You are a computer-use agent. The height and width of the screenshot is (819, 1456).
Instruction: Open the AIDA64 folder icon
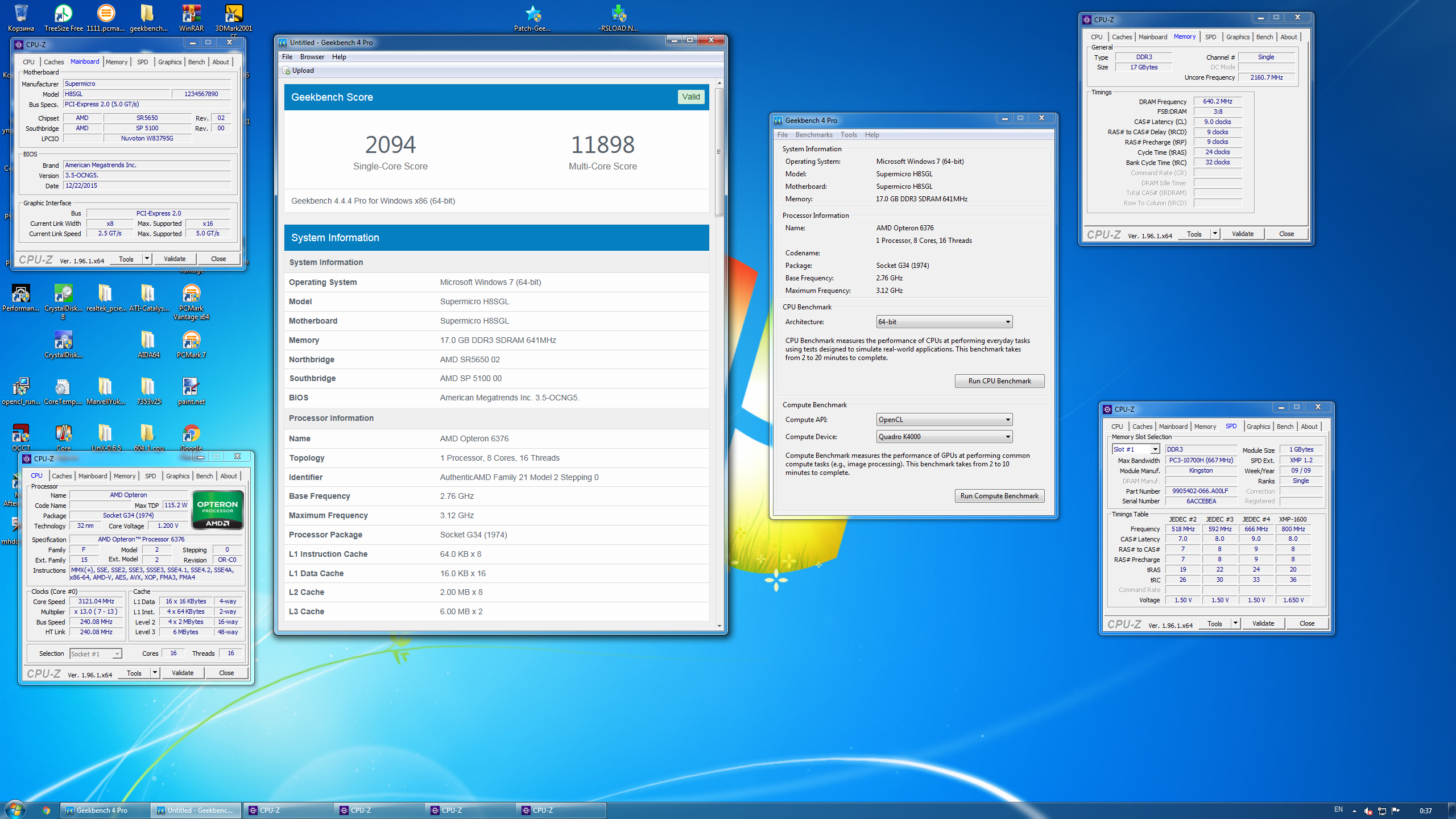click(x=148, y=344)
